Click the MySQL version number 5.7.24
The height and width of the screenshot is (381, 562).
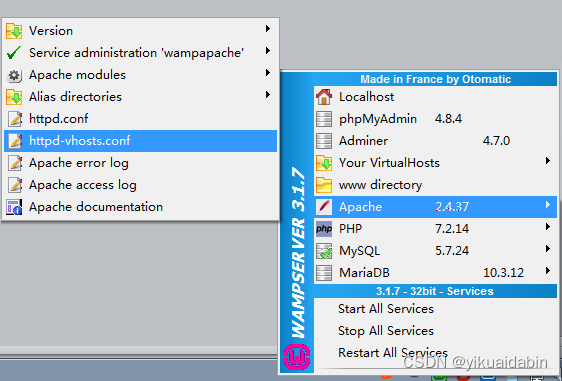tap(452, 251)
